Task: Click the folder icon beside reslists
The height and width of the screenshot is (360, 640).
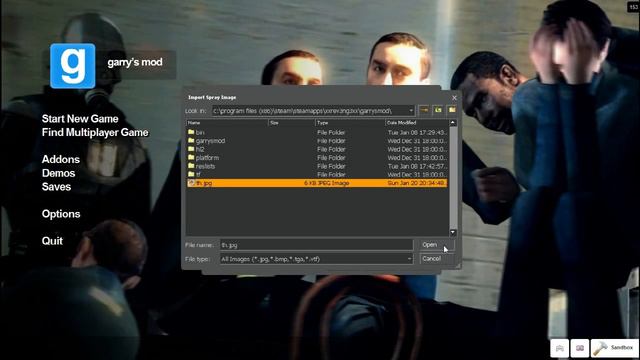Action: (x=191, y=166)
